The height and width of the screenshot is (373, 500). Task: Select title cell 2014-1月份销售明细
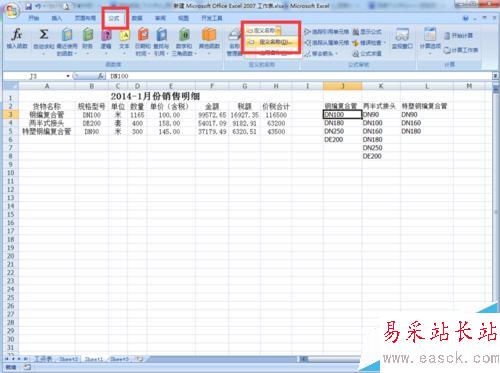(155, 97)
